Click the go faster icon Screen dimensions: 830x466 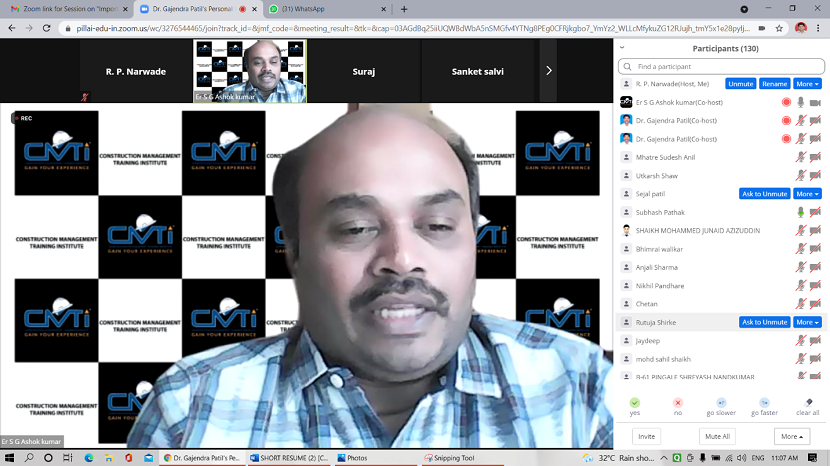[x=764, y=403]
